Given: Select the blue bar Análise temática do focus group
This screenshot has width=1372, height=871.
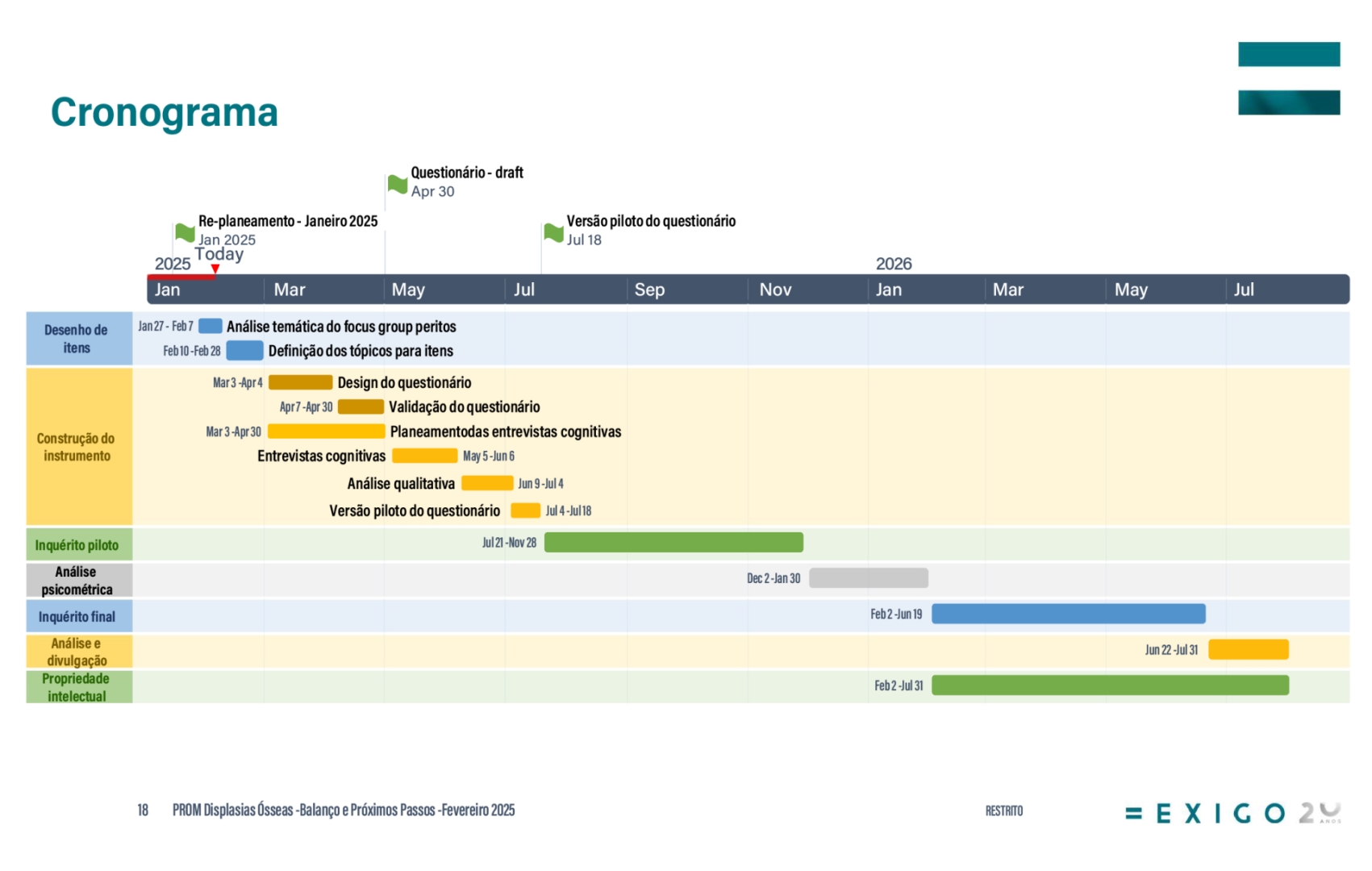Looking at the screenshot, I should click(x=211, y=326).
